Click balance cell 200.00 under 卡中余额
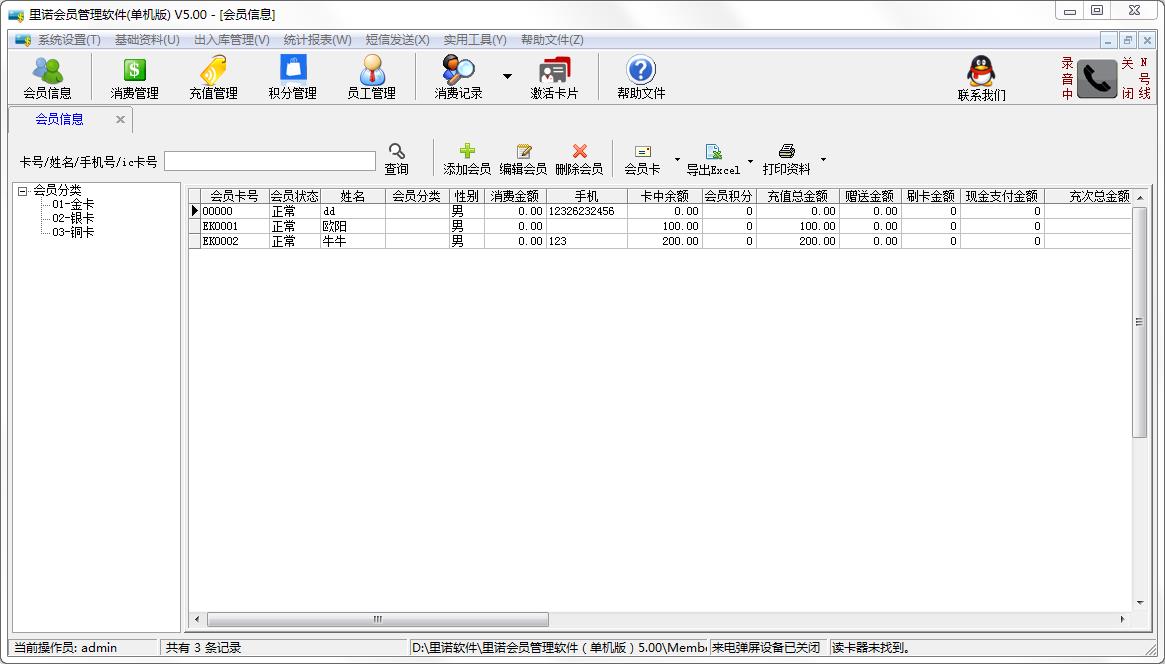This screenshot has width=1165, height=664. (x=665, y=241)
